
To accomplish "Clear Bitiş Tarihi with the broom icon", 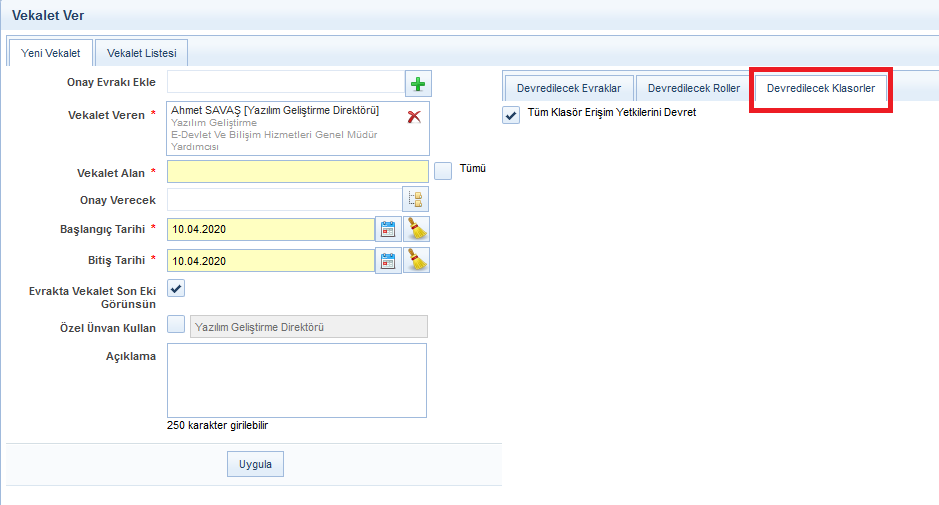I will (416, 261).
